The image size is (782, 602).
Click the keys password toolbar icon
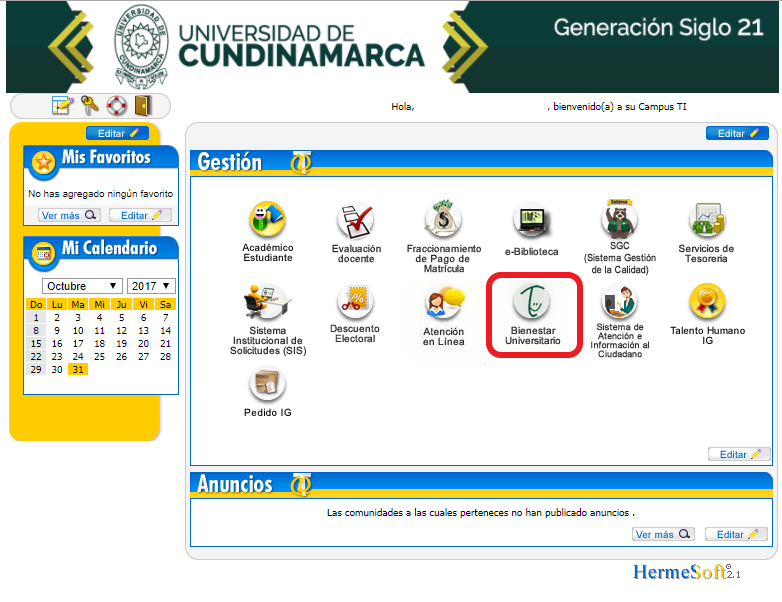coord(90,105)
